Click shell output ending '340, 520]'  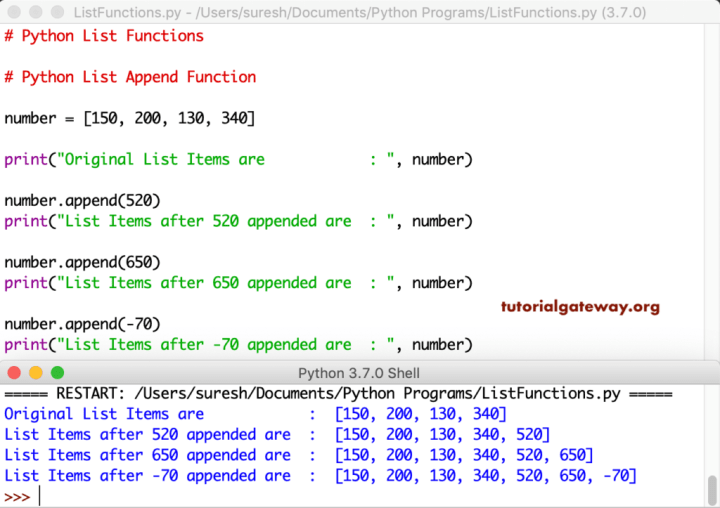(x=277, y=435)
